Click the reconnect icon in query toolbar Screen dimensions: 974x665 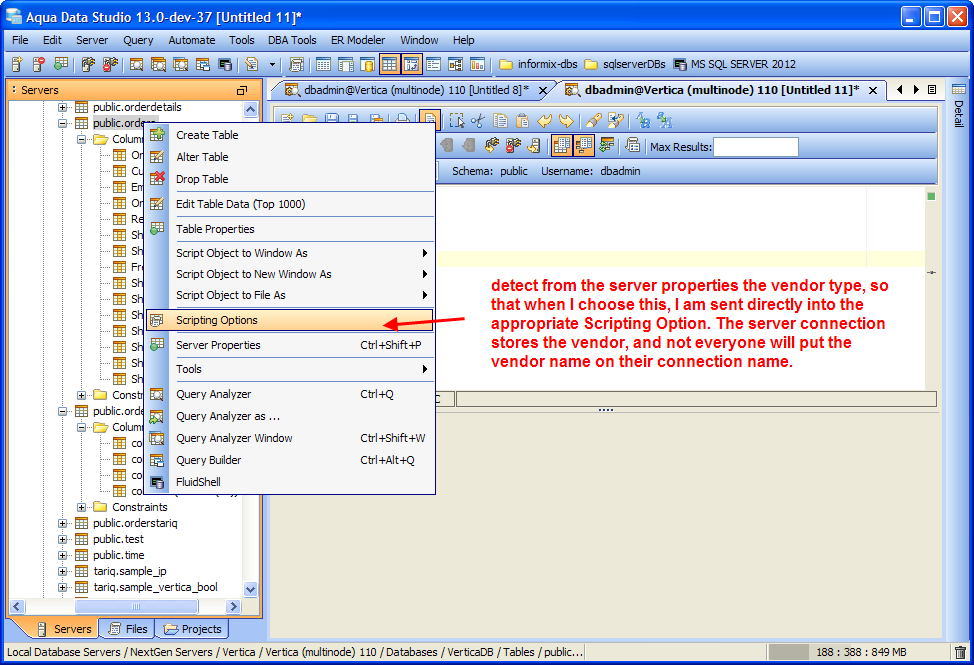(x=491, y=146)
